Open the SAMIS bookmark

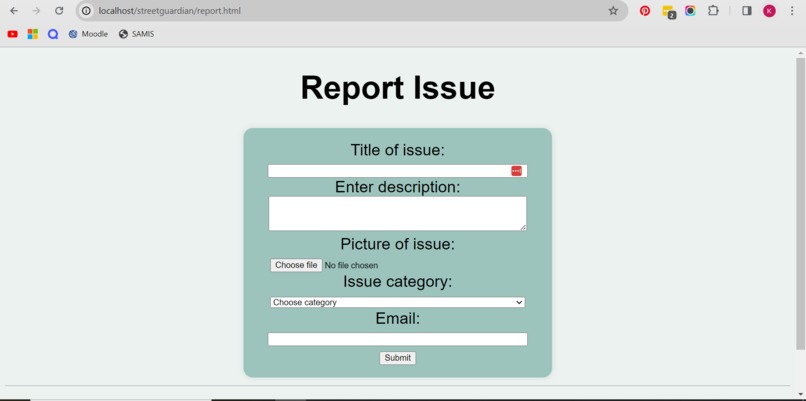click(136, 34)
